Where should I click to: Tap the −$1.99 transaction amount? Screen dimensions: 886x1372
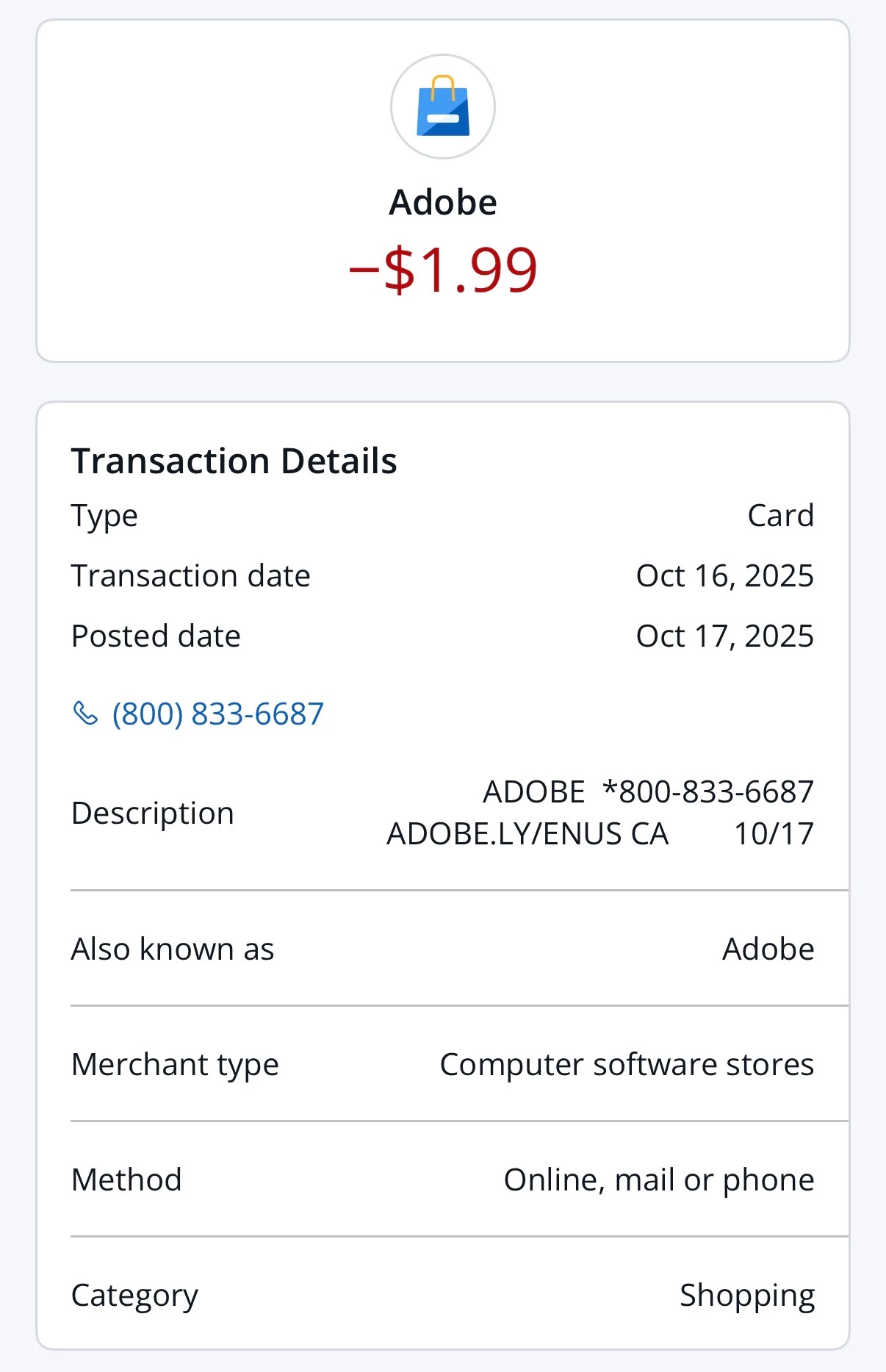point(443,270)
